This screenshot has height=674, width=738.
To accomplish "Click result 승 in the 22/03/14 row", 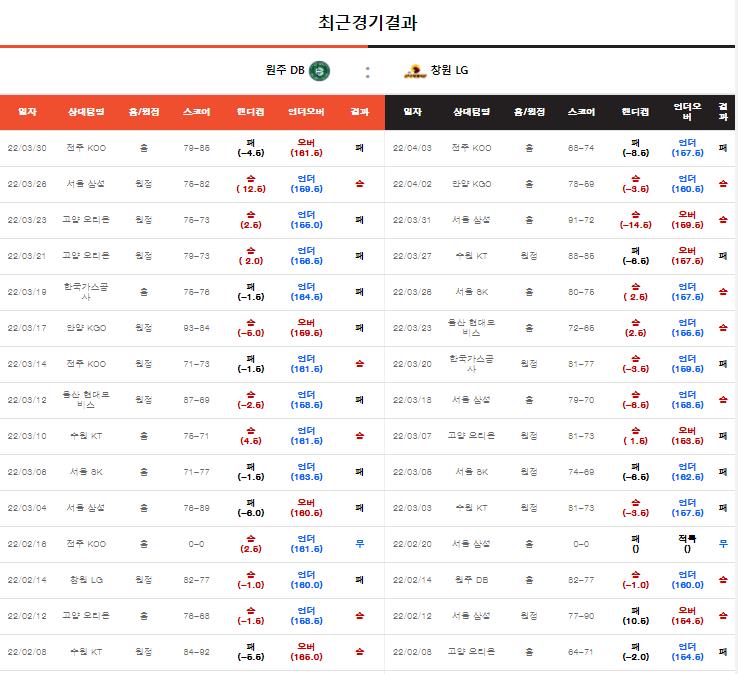I will click(360, 364).
